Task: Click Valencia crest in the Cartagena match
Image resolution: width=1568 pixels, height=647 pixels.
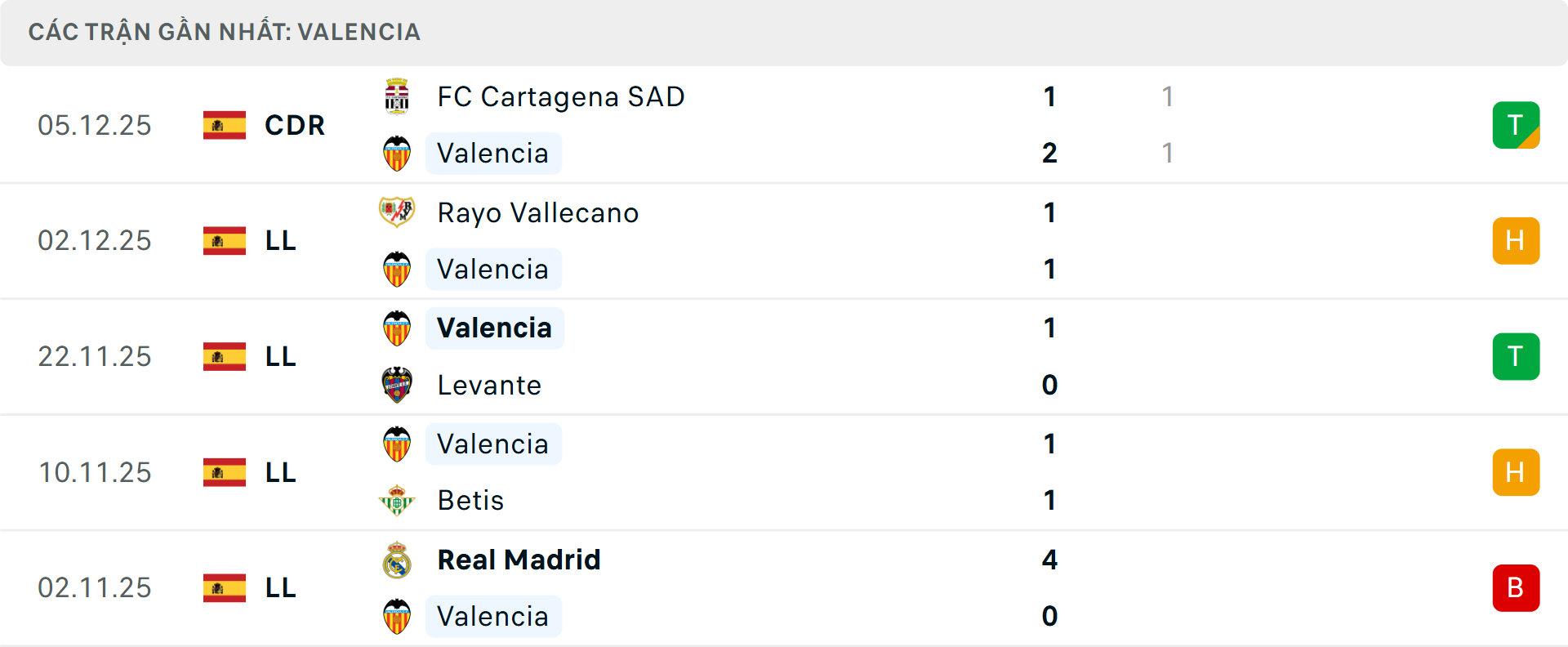Action: coord(397,154)
